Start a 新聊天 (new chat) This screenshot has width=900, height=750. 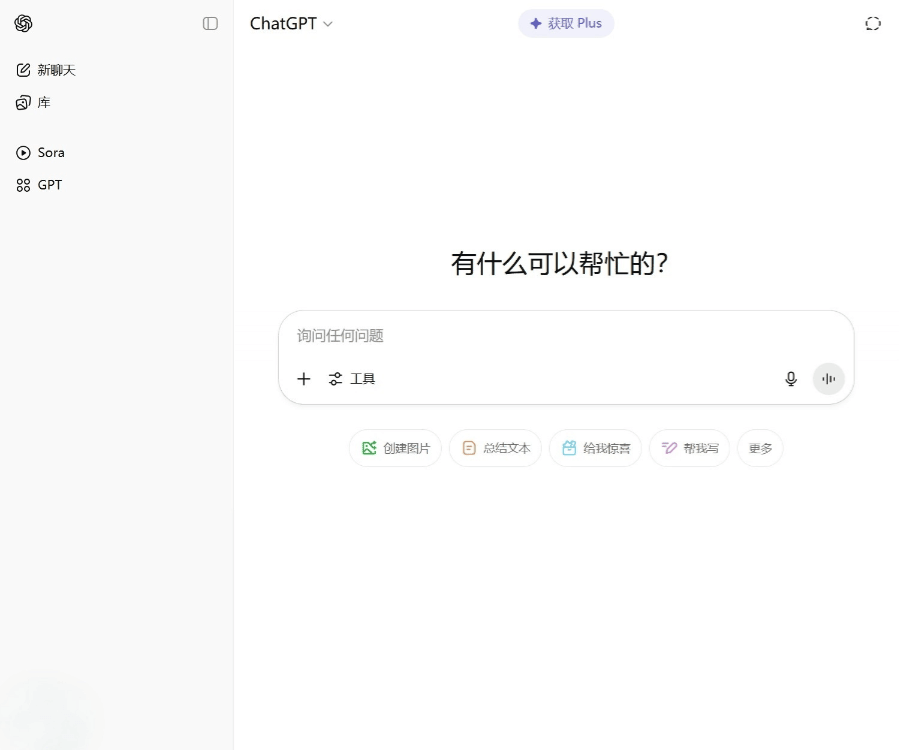(47, 70)
